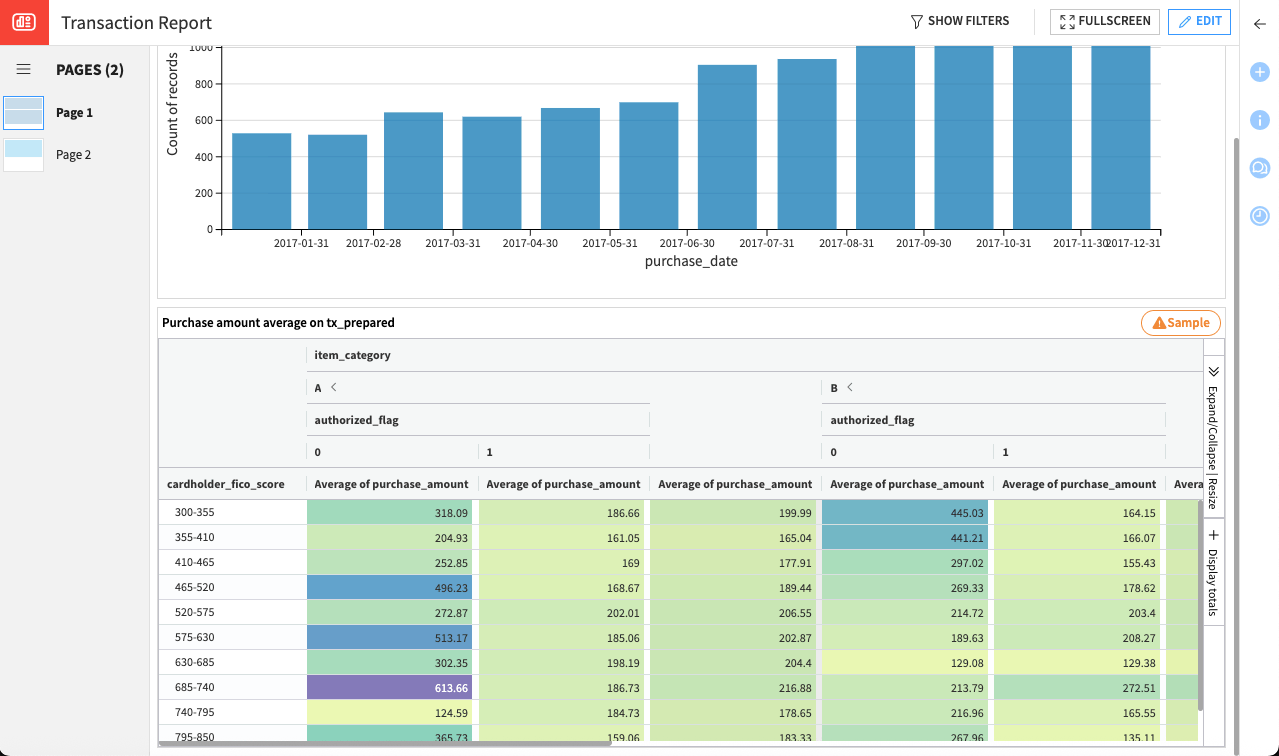Click the double-chevron to expand the side panel
Screen dimensions: 1279x756
coord(1213,370)
